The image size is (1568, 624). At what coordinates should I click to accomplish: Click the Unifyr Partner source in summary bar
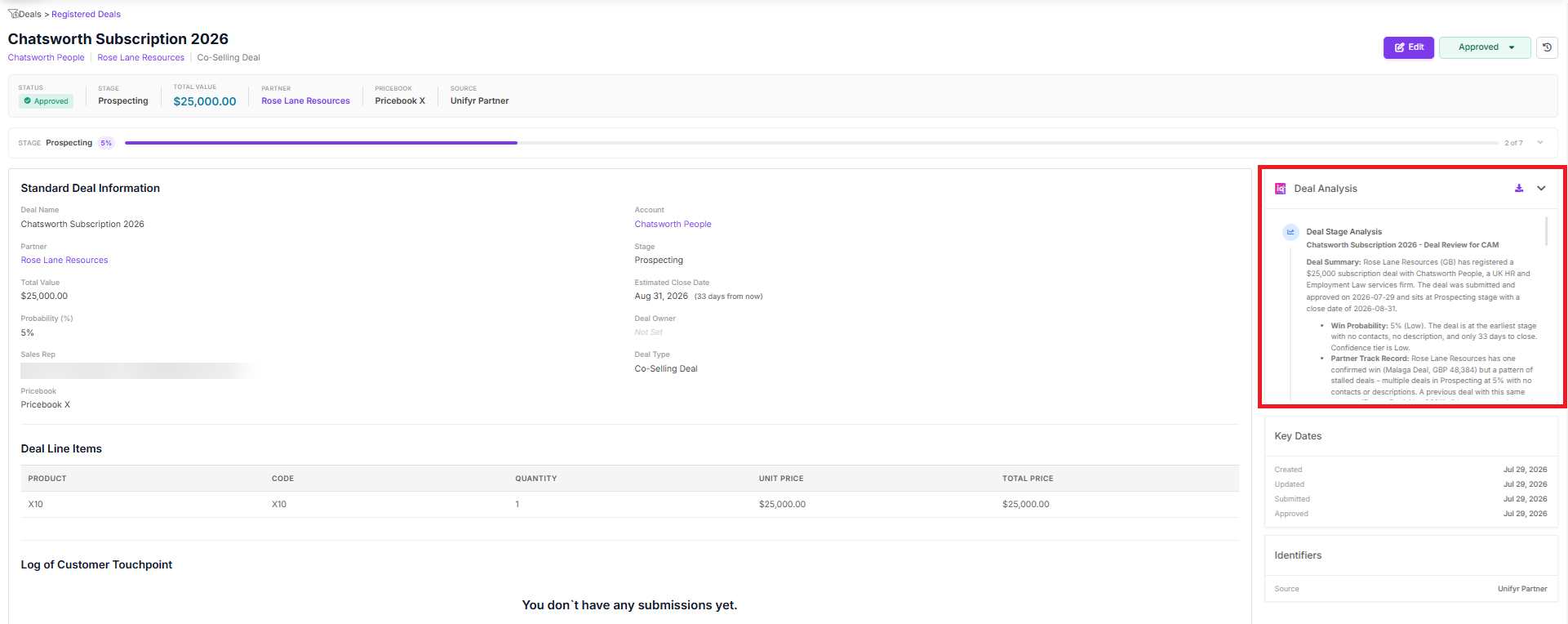click(x=480, y=101)
